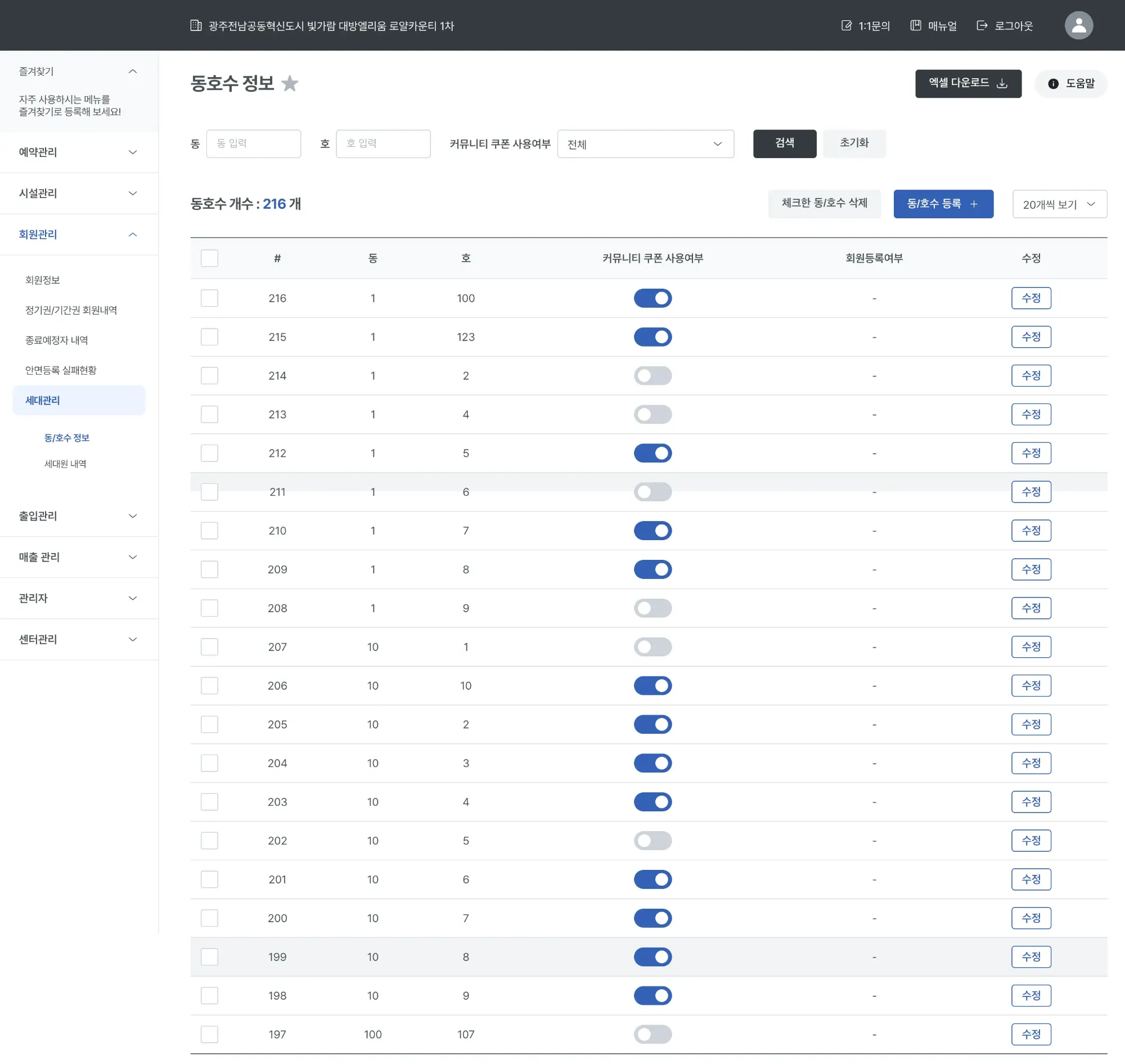Click the favorite star next to 동호수 정보
Image resolution: width=1125 pixels, height=1064 pixels.
(x=290, y=84)
